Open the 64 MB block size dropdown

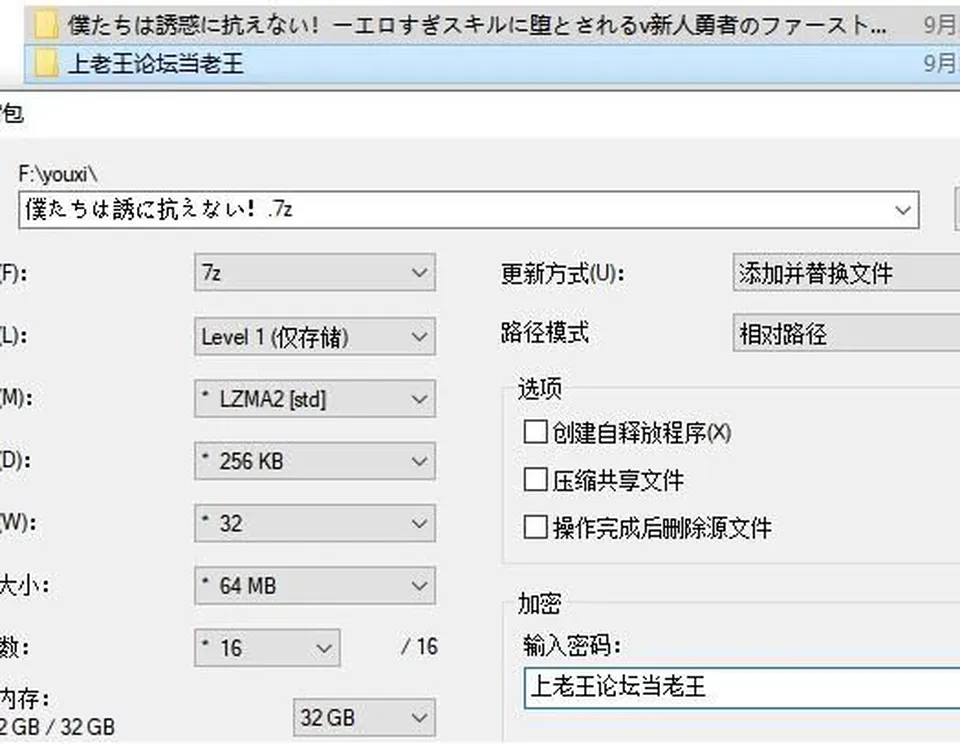pos(315,586)
